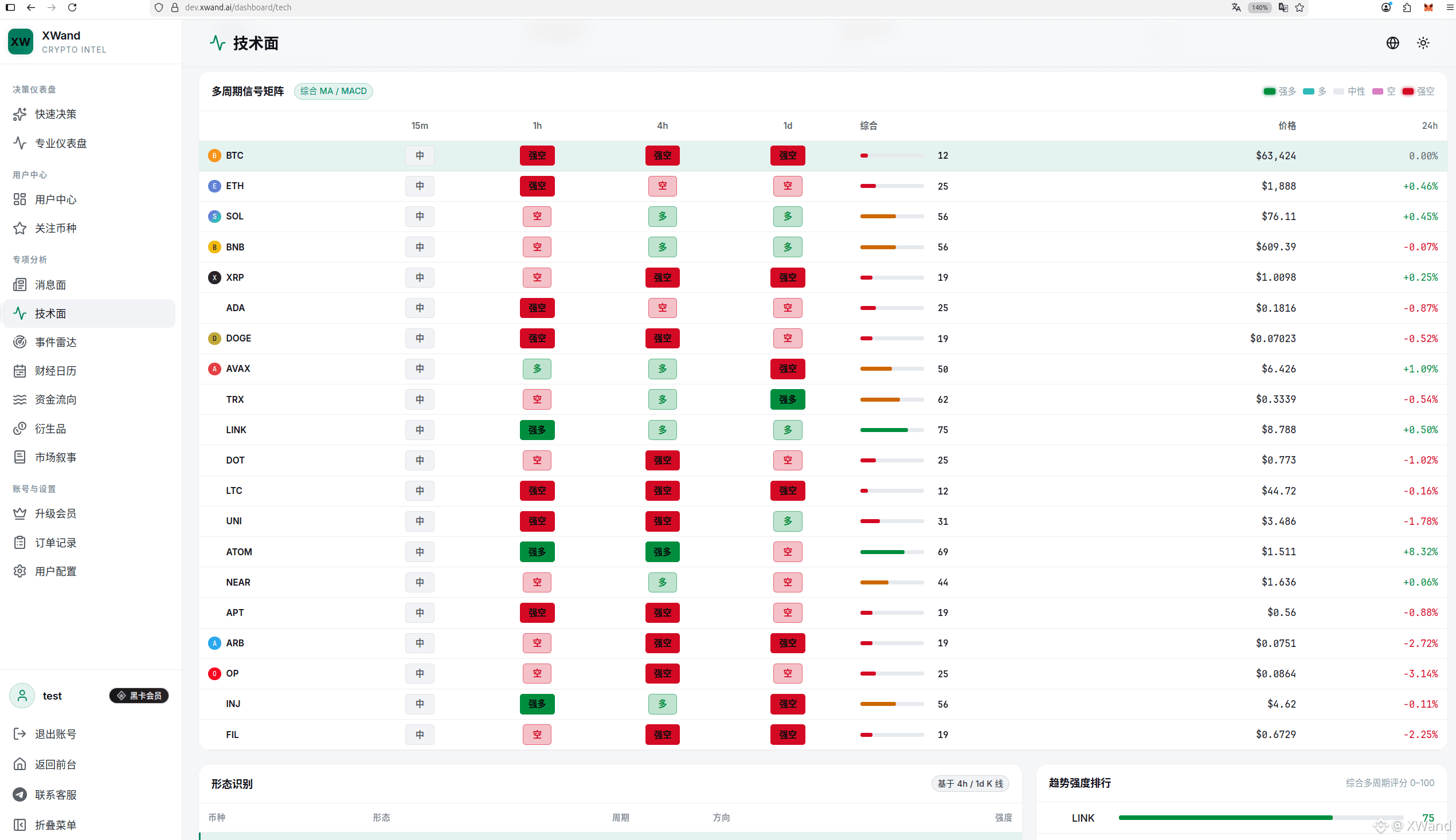Viewport: 1456px width, 840px height.
Task: Click 联系客服 link
Action: pyautogui.click(x=56, y=794)
